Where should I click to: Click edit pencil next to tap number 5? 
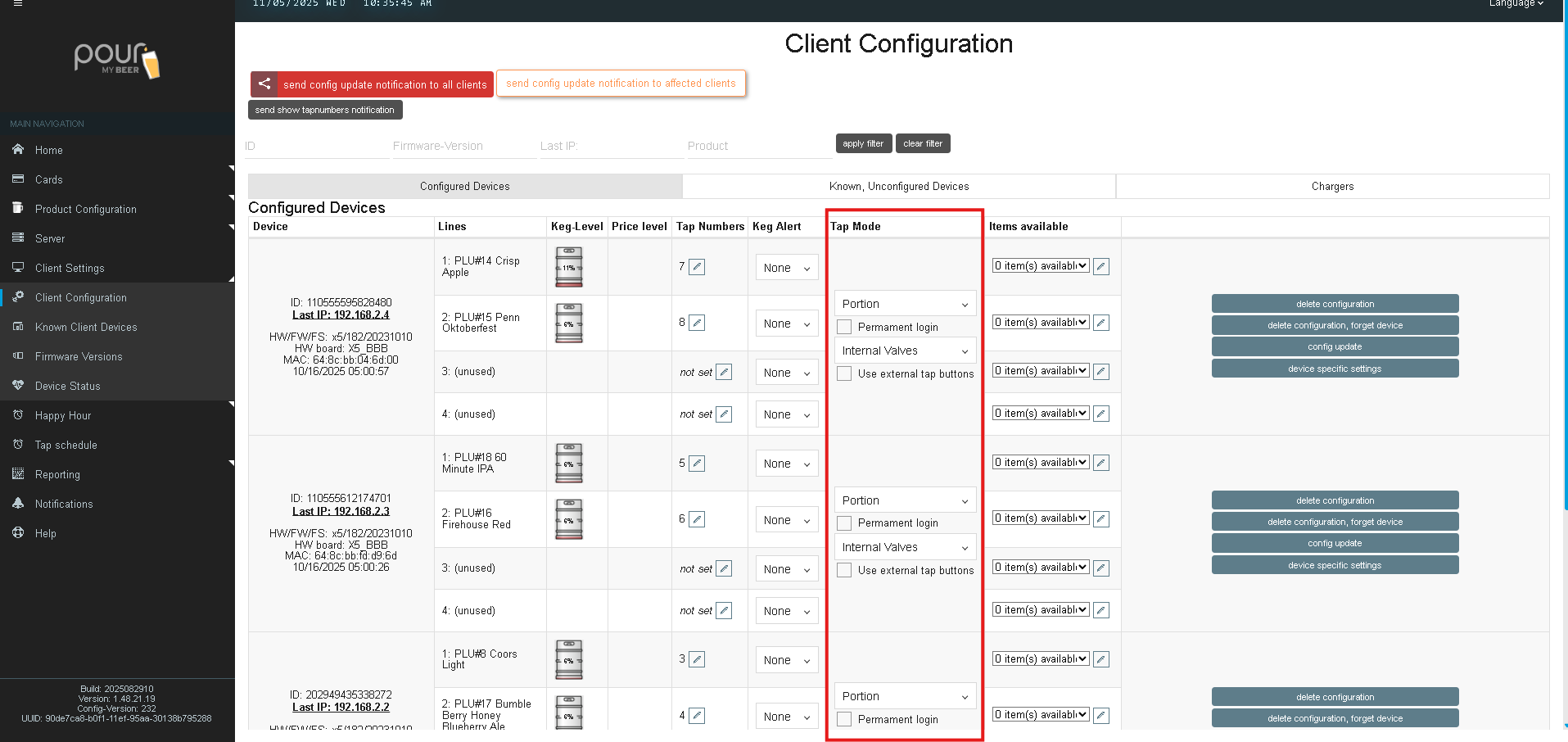coord(697,464)
